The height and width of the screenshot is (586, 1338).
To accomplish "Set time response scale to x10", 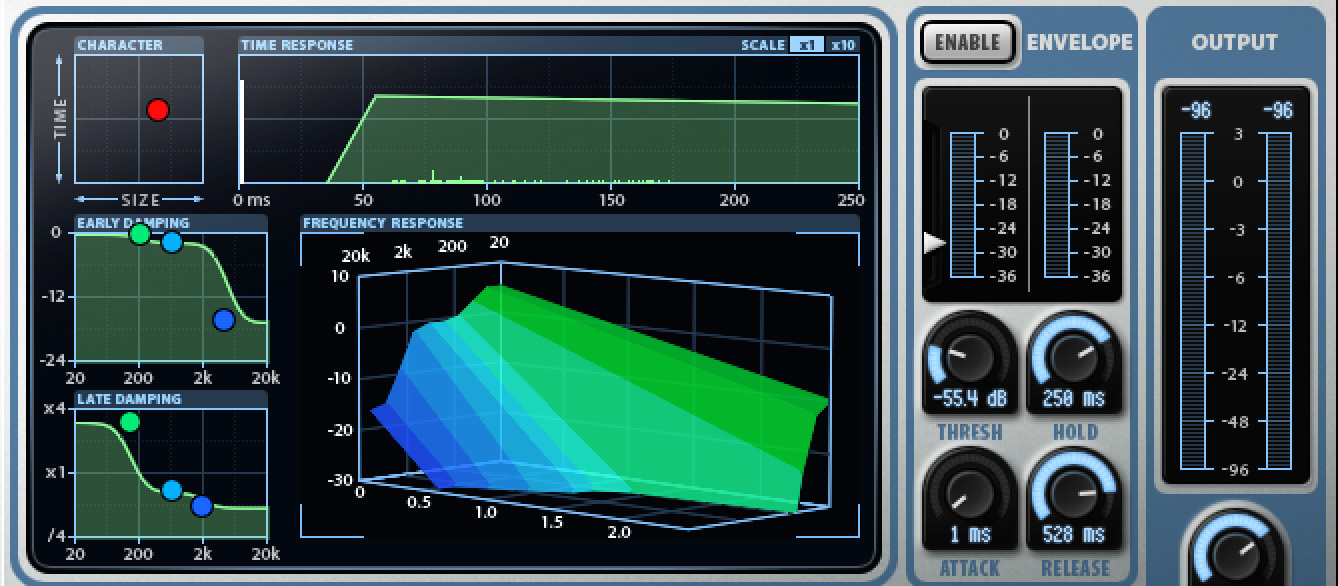I will 843,45.
